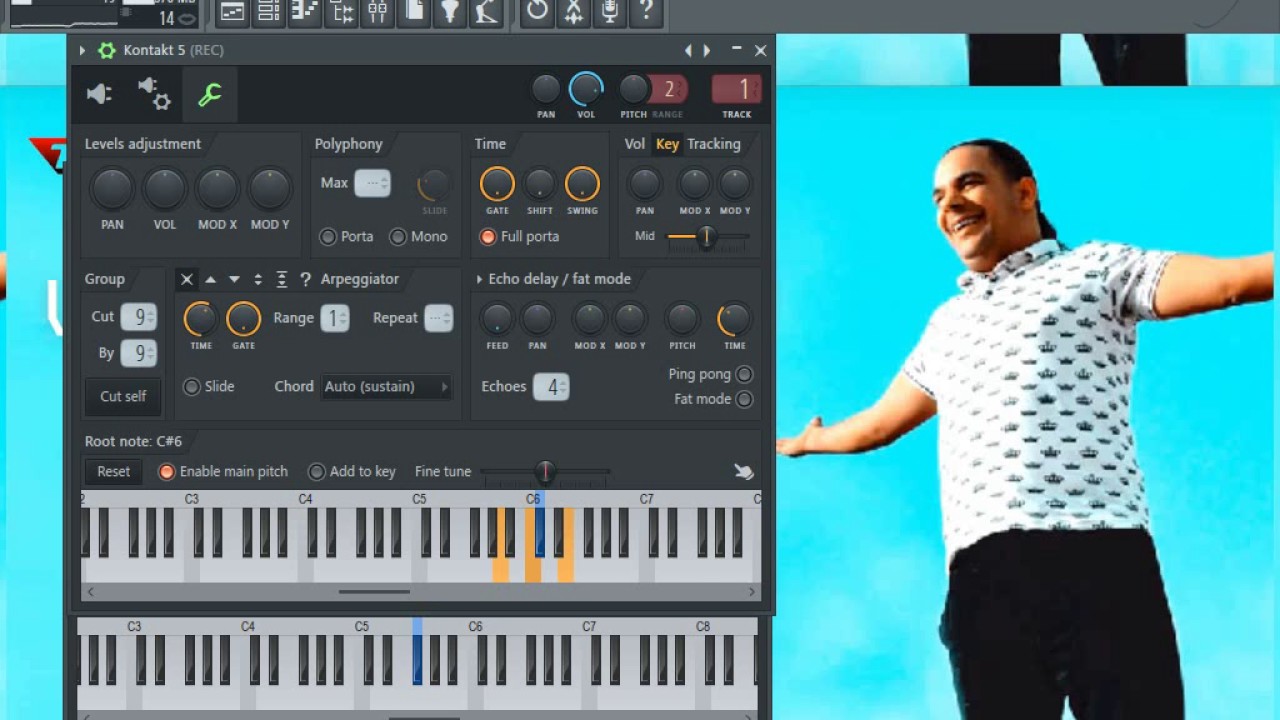This screenshot has width=1280, height=720.
Task: Set arpeggiator direction to down arrow
Action: (234, 280)
